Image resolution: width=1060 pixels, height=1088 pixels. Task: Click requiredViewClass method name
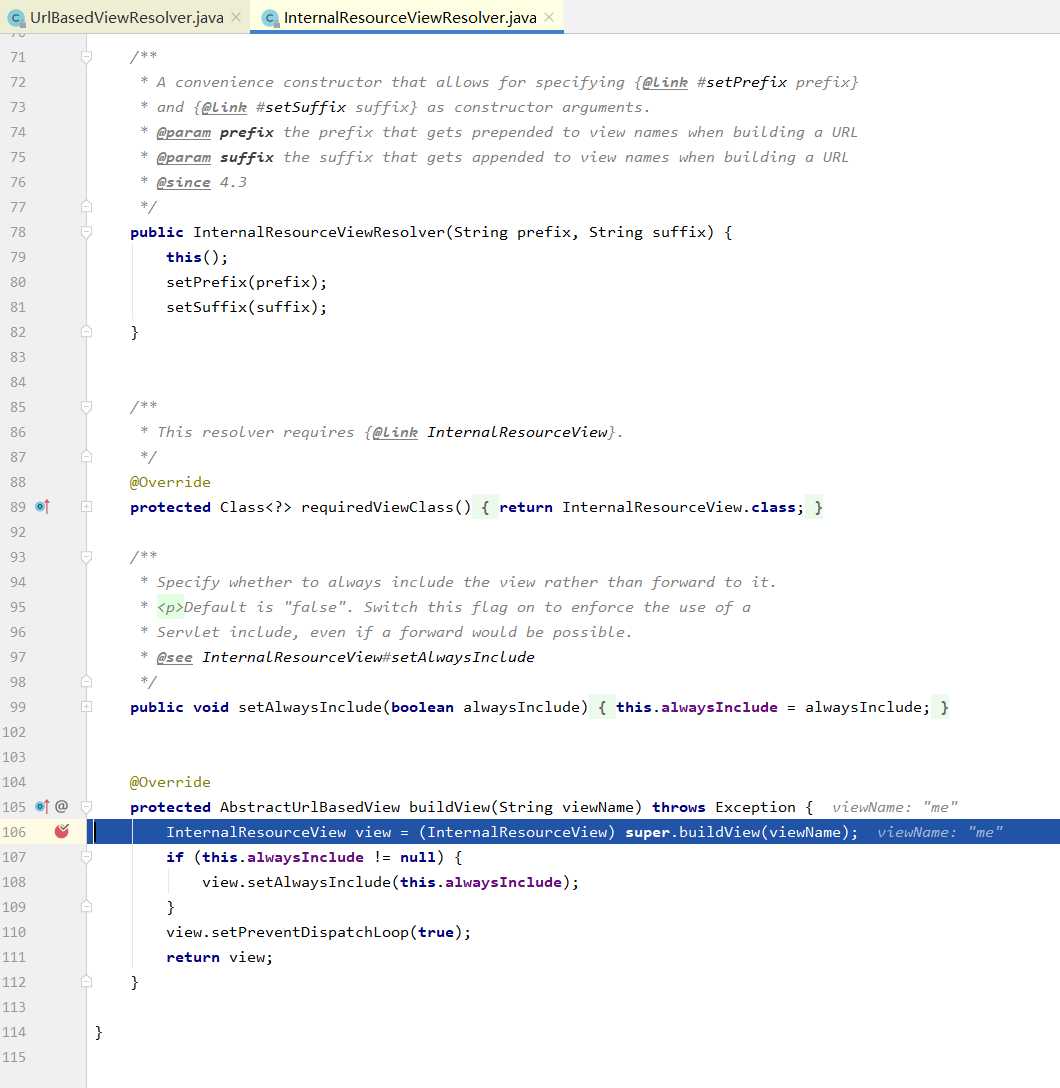pyautogui.click(x=377, y=507)
